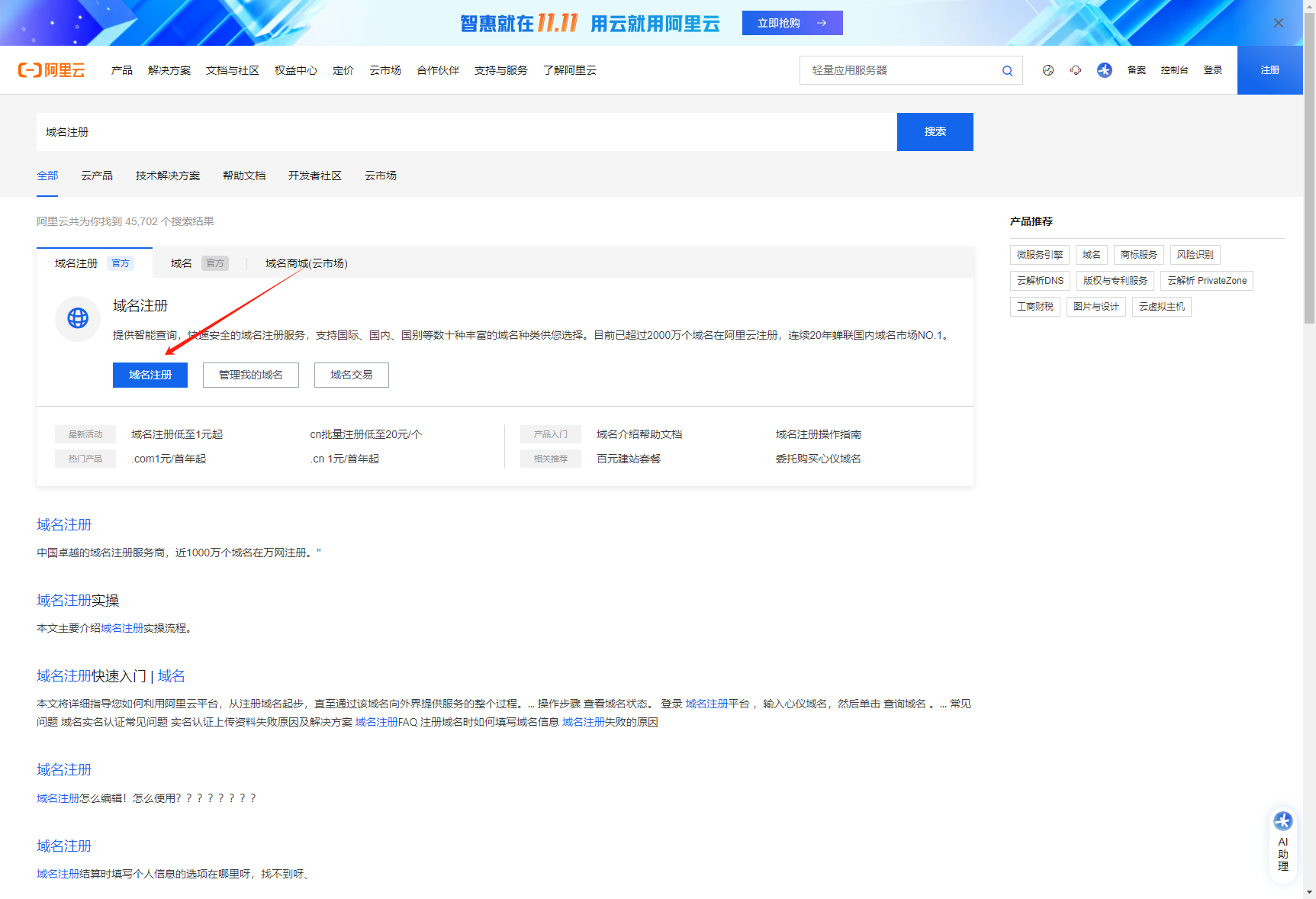Select 开发者社区 filter tab
The height and width of the screenshot is (899, 1316).
pyautogui.click(x=315, y=176)
